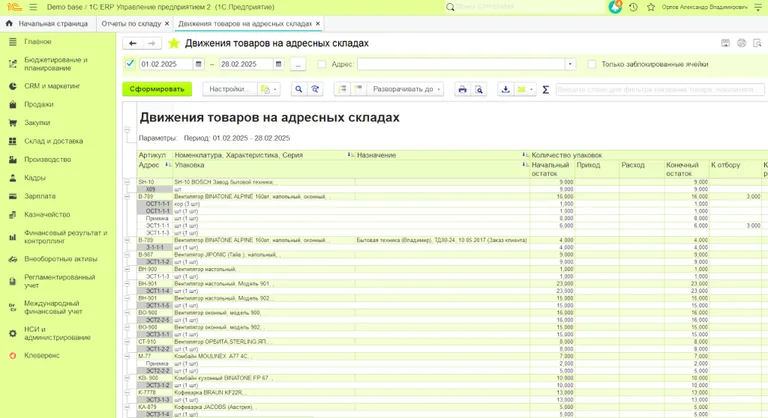The width and height of the screenshot is (768, 418).
Task: Add report to favorites with star icon
Action: tap(174, 44)
